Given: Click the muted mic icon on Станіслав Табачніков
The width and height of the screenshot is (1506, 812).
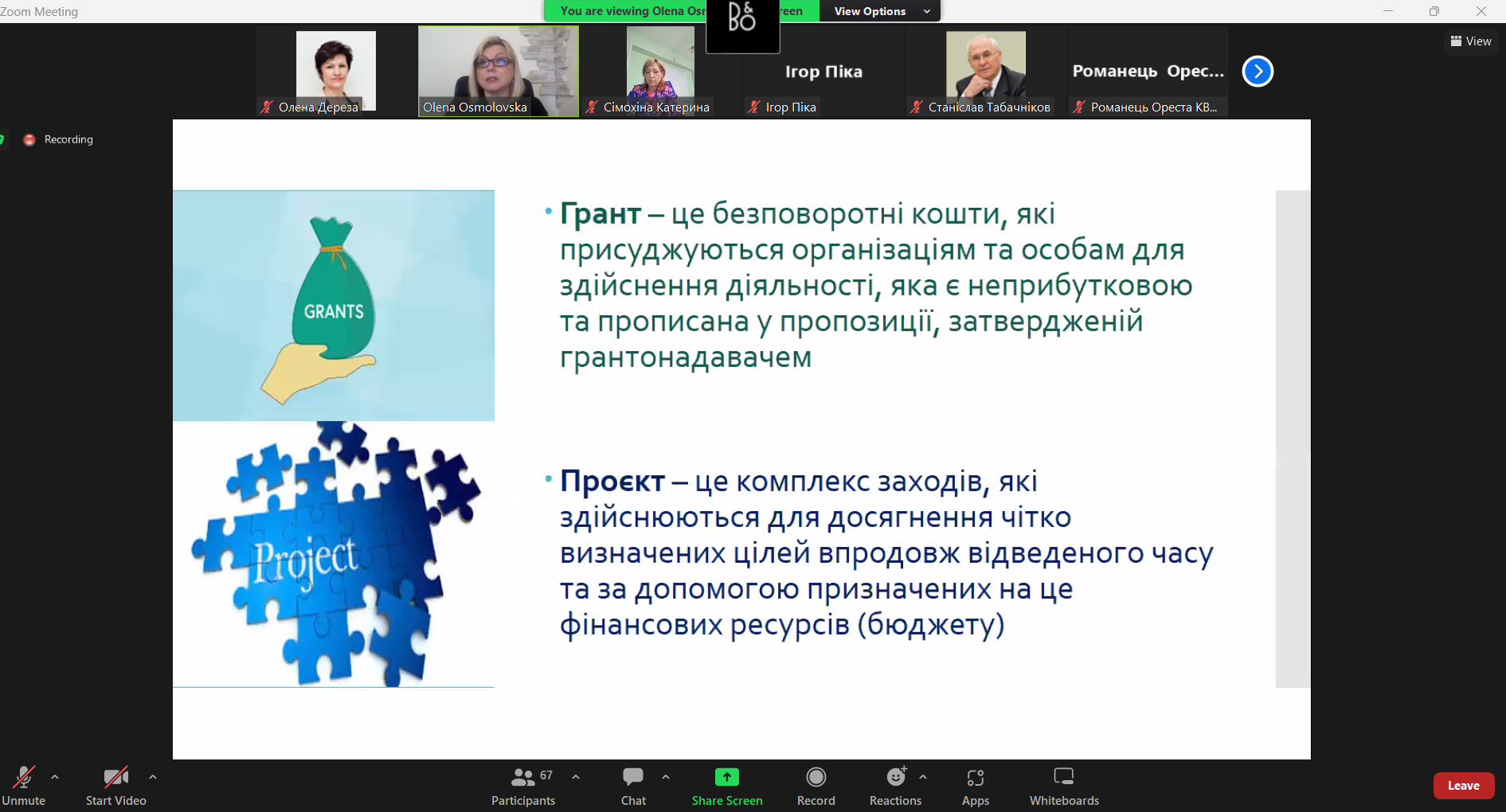Looking at the screenshot, I should pyautogui.click(x=917, y=107).
